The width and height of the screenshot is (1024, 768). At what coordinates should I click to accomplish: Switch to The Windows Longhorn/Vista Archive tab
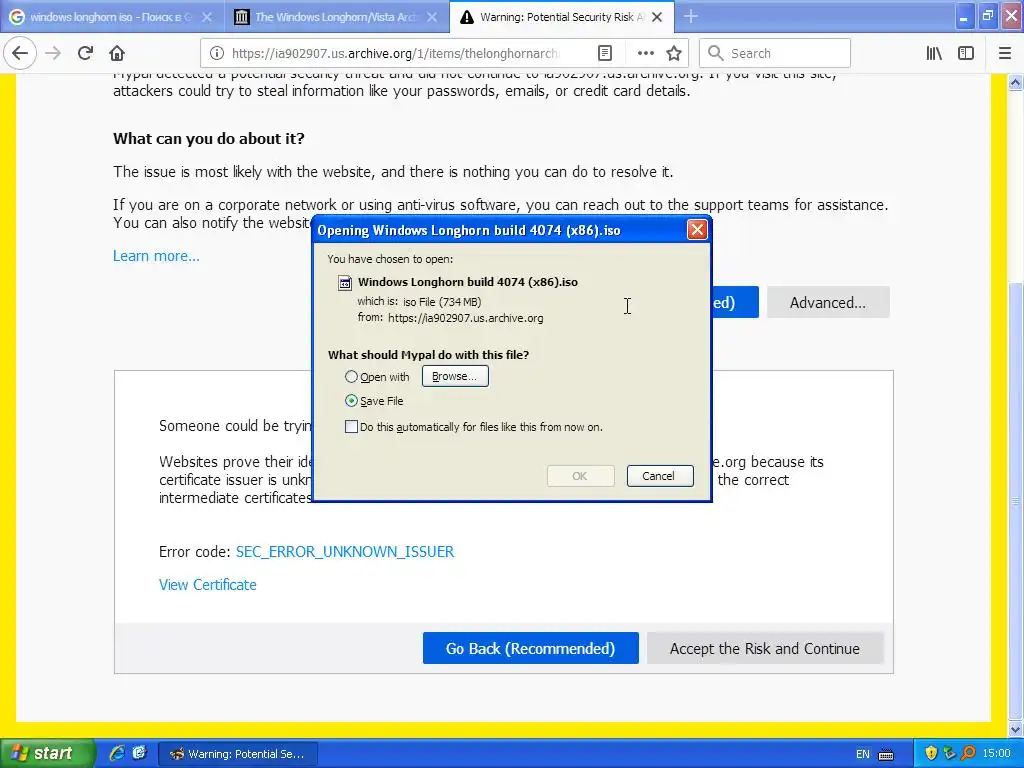(337, 17)
